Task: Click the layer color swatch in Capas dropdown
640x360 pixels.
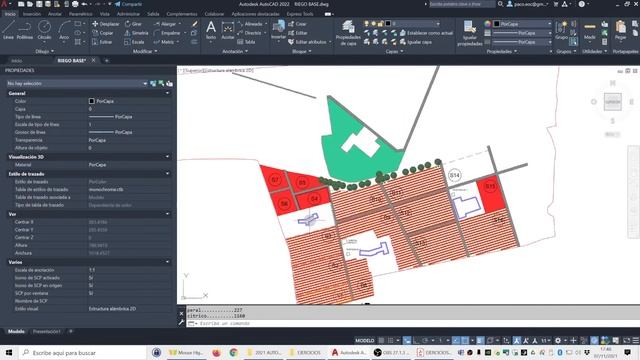Action: [388, 24]
